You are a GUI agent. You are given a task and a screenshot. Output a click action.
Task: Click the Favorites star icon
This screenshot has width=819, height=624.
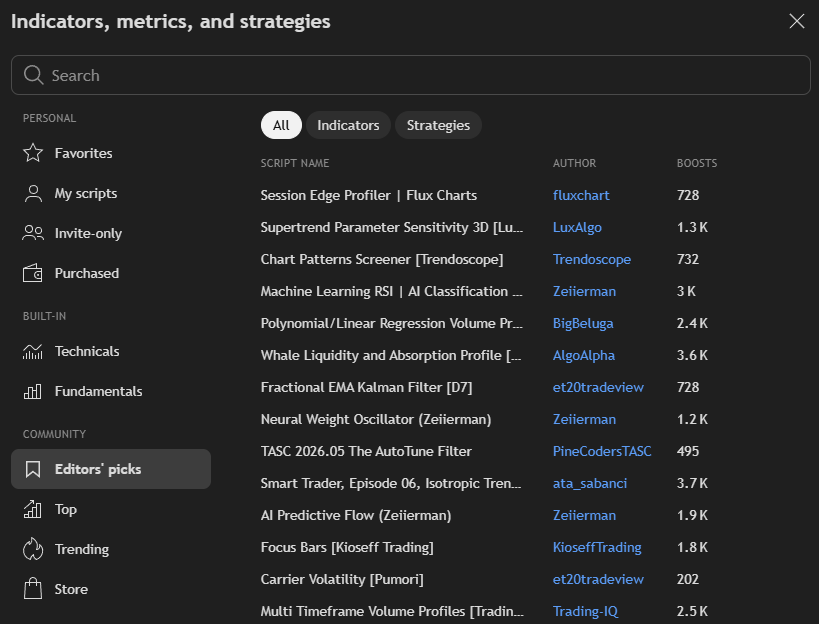33,153
